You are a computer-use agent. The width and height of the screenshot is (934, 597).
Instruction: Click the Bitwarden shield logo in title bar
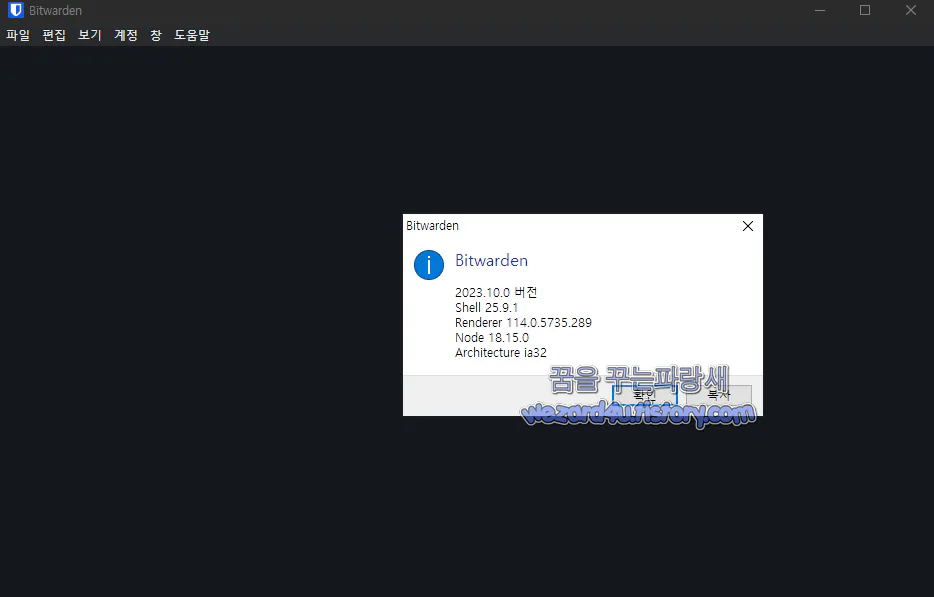click(15, 10)
